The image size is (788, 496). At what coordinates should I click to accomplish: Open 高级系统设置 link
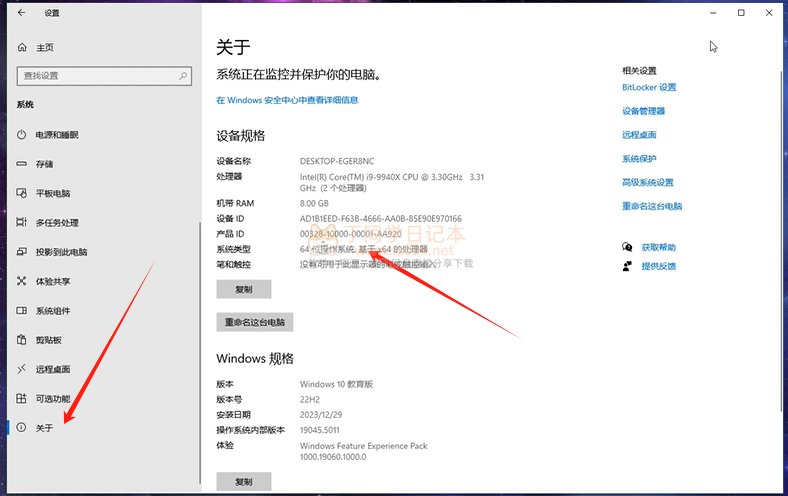tap(647, 182)
